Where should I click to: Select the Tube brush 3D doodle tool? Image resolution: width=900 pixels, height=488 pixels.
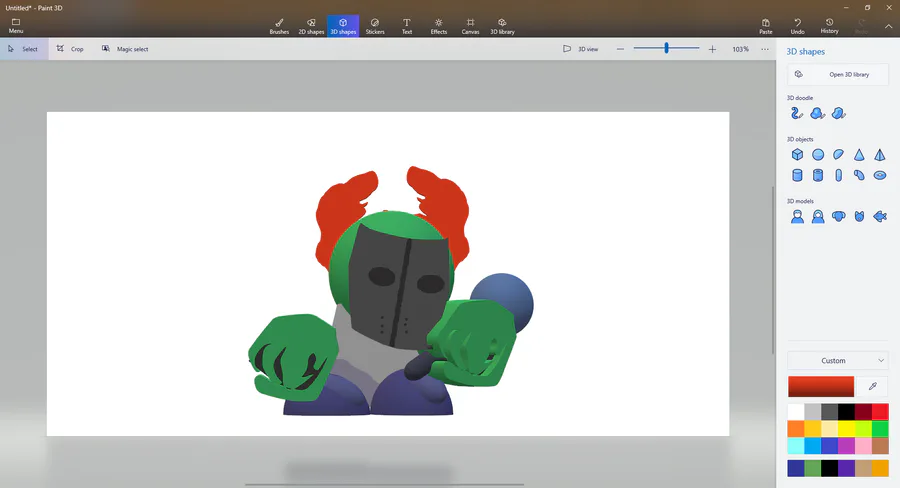(x=797, y=113)
